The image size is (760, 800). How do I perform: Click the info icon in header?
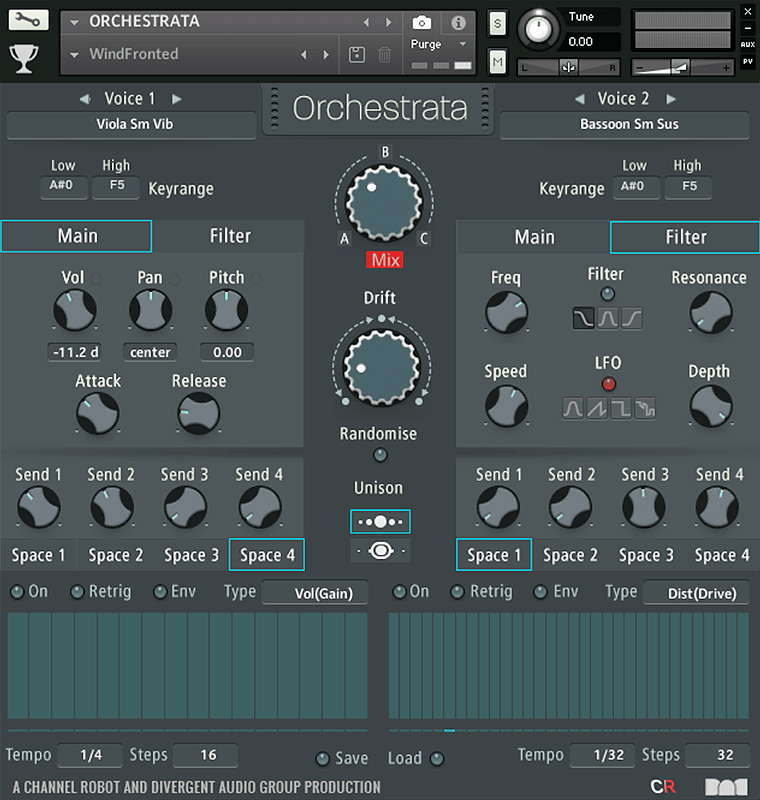tap(458, 22)
